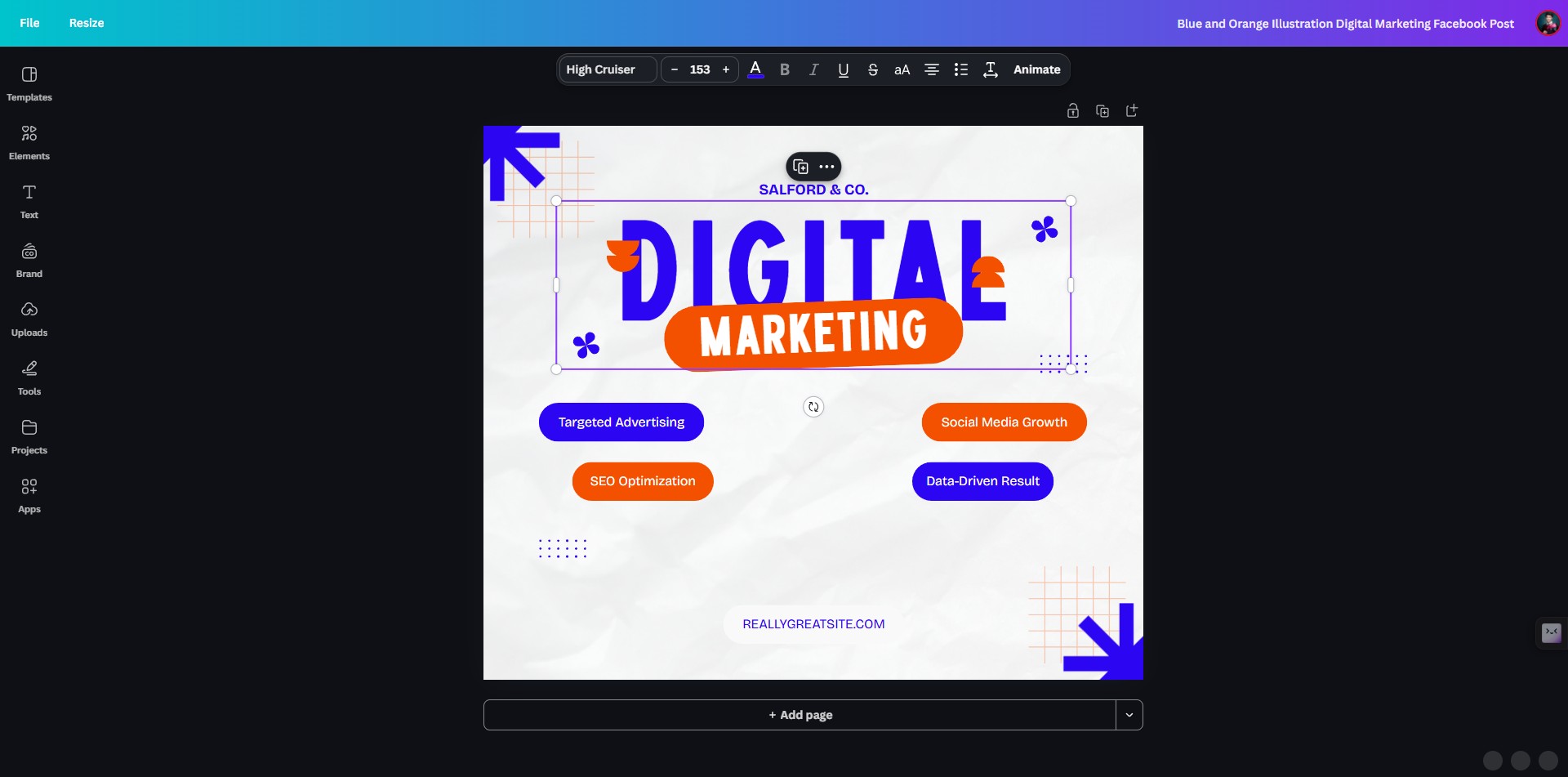Open the text spacing options

[x=991, y=69]
